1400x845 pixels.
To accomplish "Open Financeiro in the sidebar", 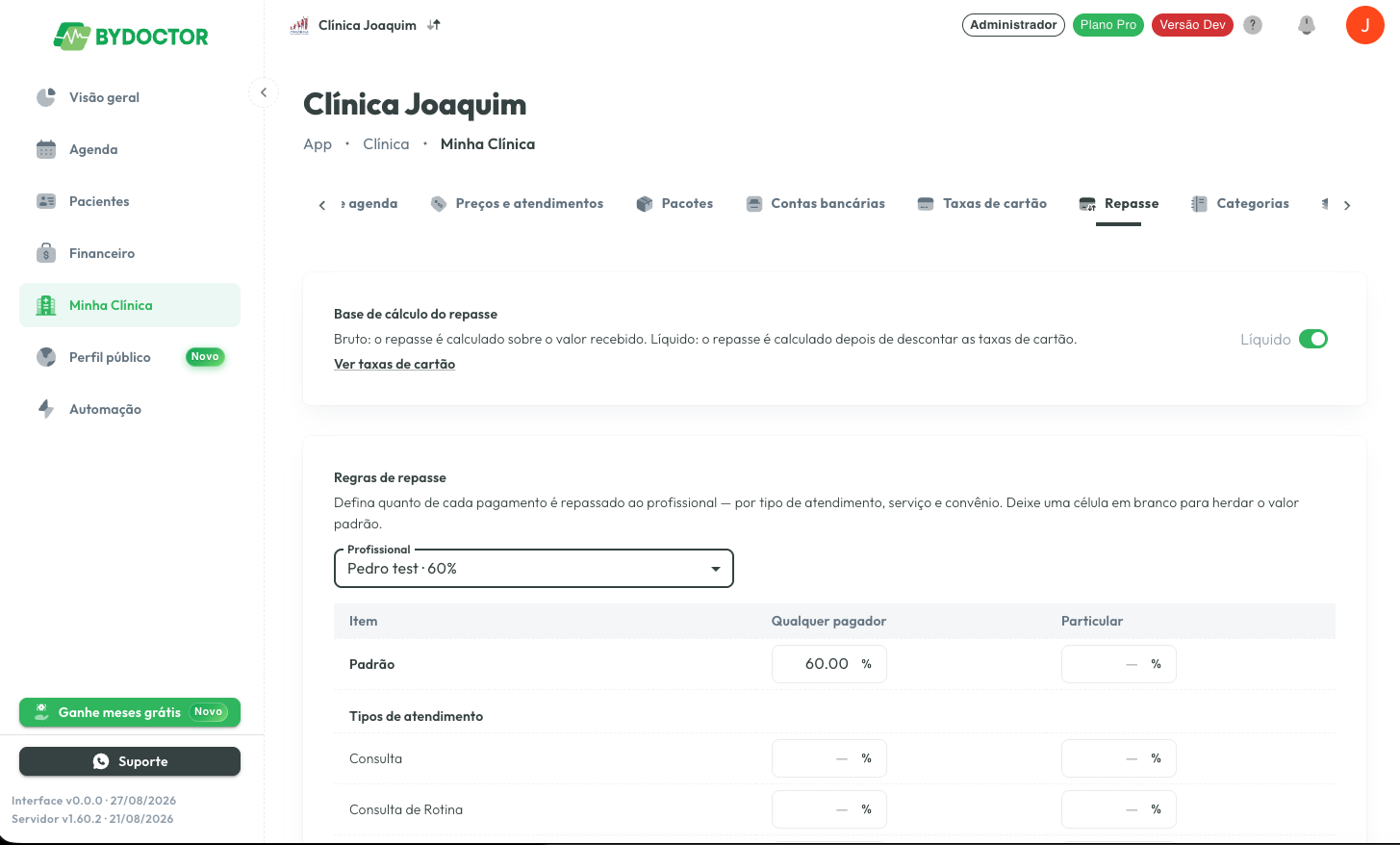I will pyautogui.click(x=130, y=253).
